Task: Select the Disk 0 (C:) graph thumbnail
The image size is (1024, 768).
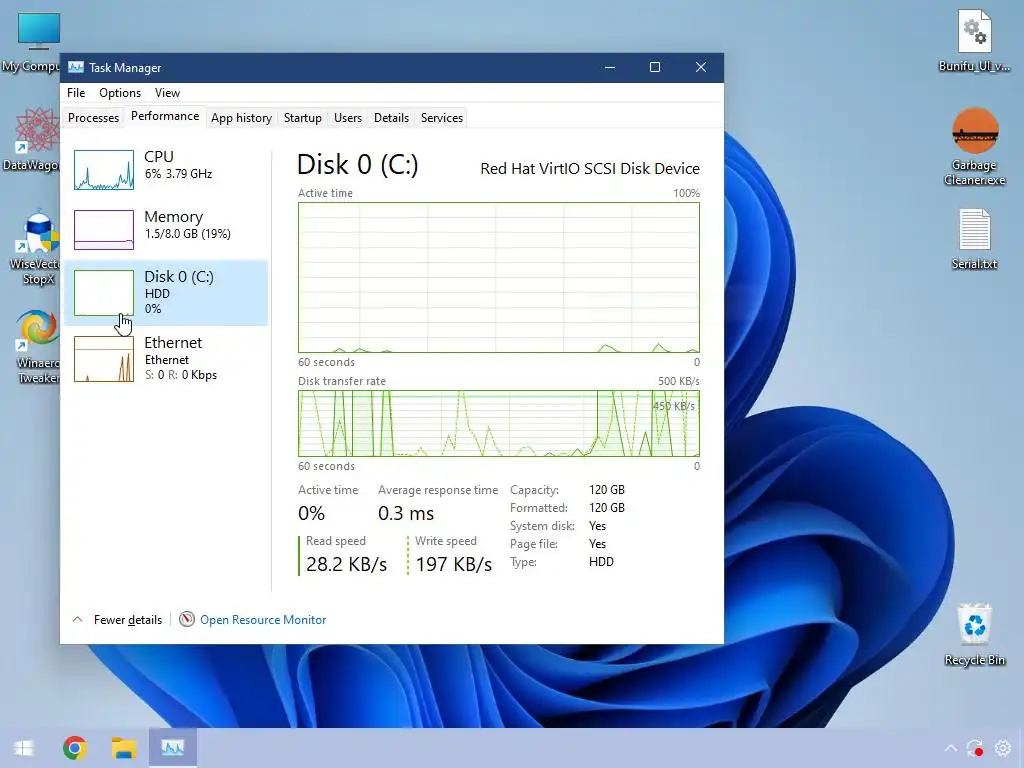Action: point(104,293)
